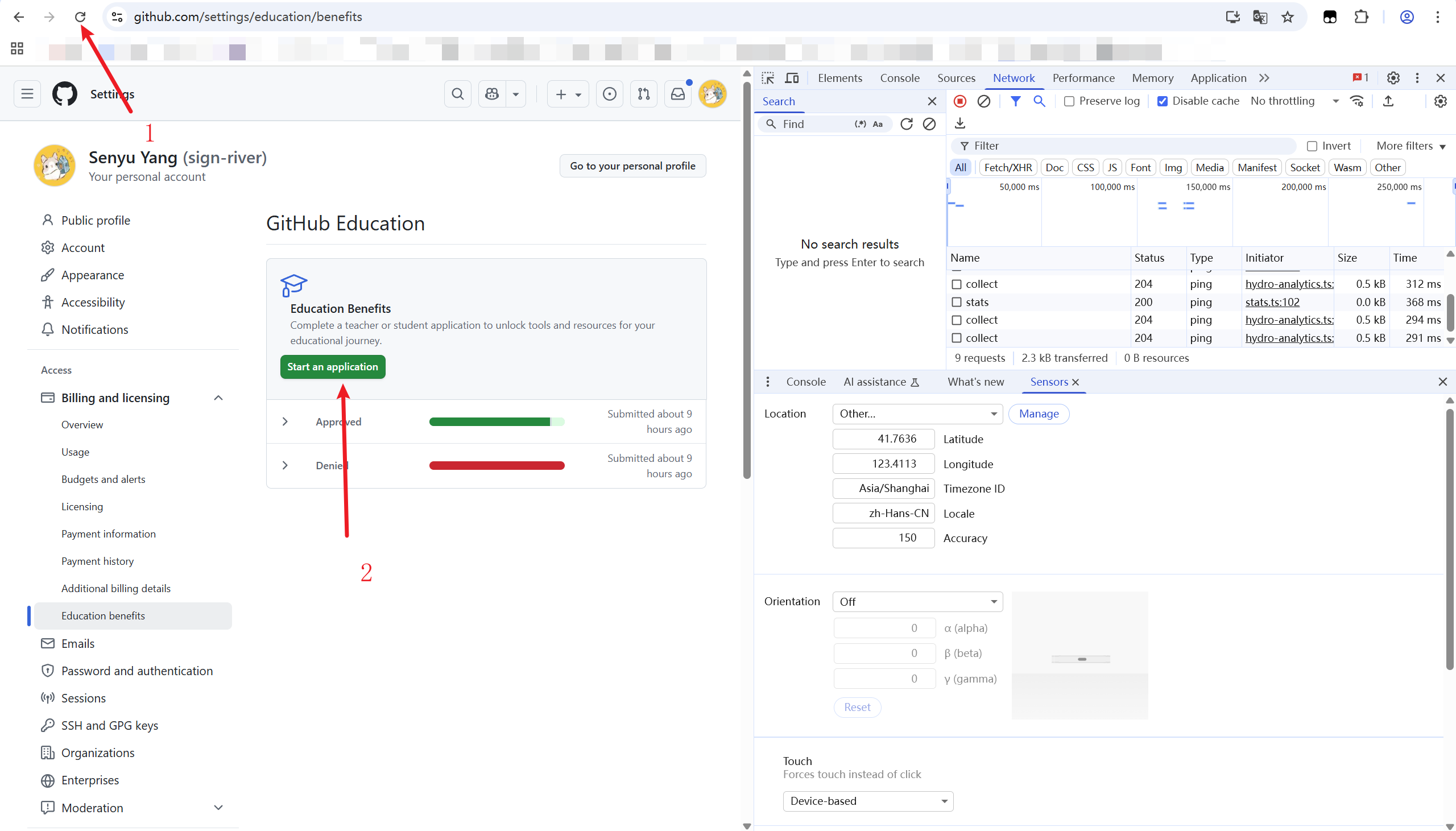Viewport: 1456px width, 831px height.
Task: Enable the Preserve log checkbox
Action: [1069, 101]
